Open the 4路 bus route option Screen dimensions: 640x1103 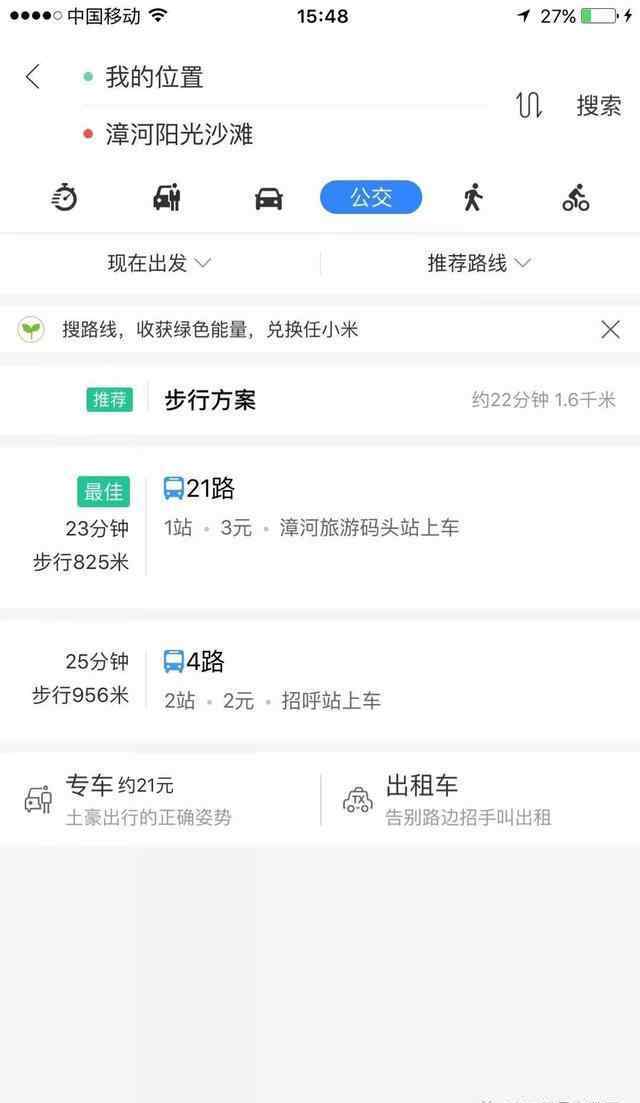tap(320, 680)
